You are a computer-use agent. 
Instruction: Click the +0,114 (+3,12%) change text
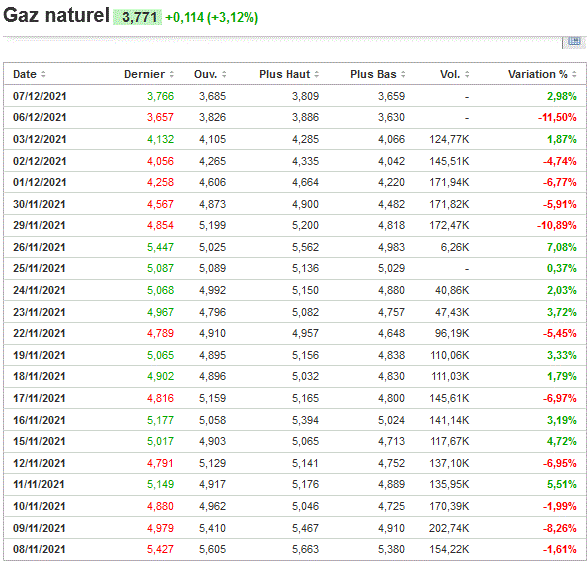(x=212, y=18)
